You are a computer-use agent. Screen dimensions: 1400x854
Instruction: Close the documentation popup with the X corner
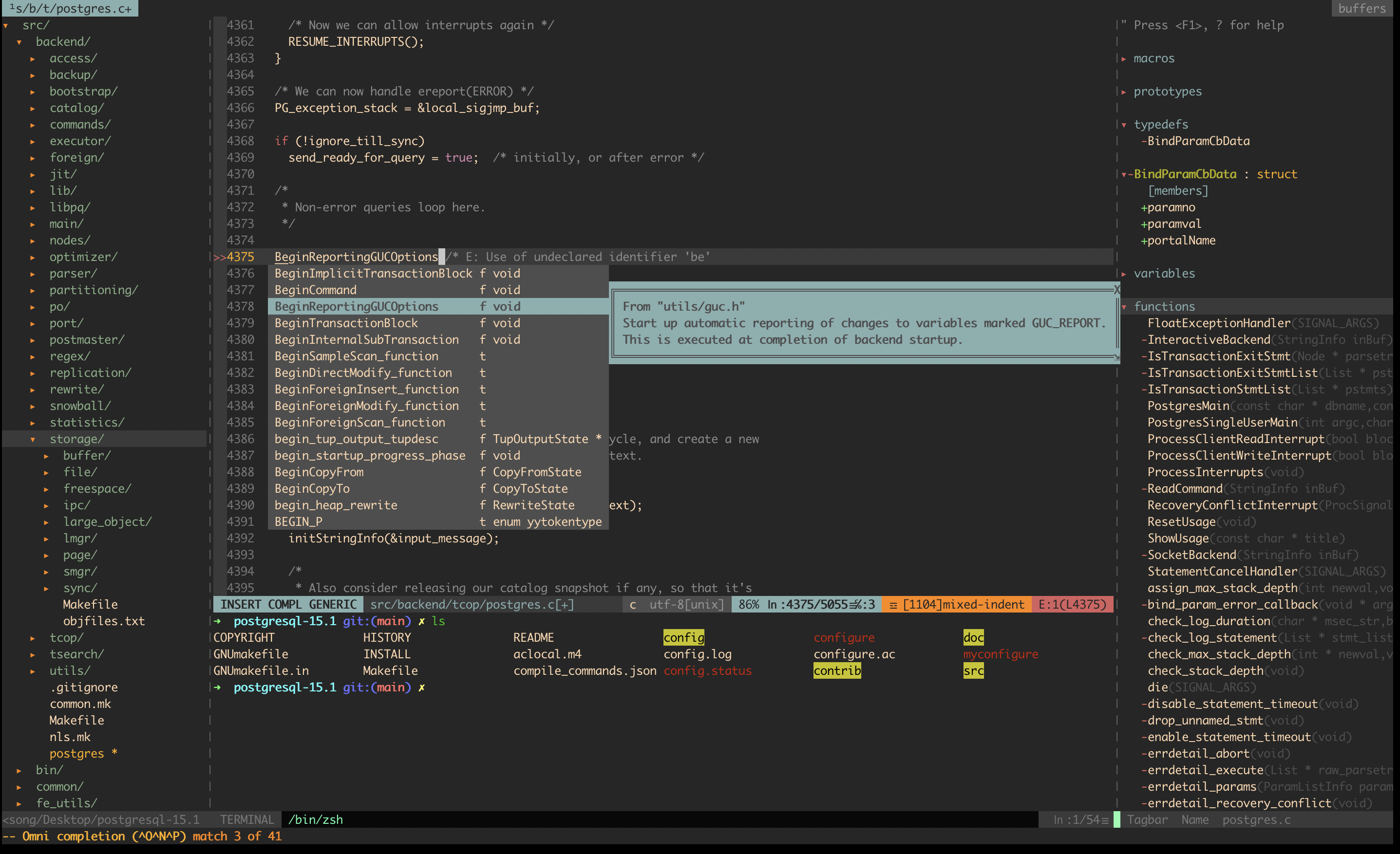1116,290
